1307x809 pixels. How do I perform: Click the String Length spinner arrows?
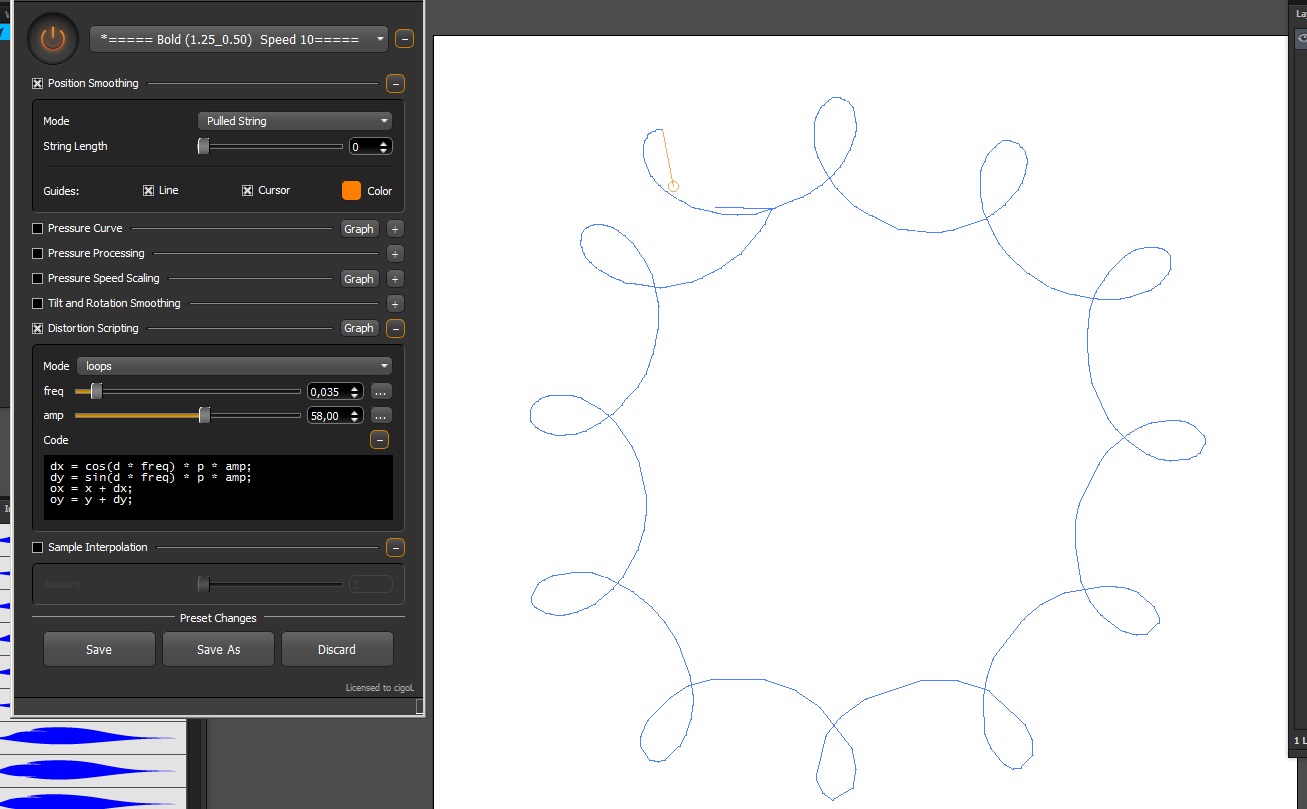point(385,146)
